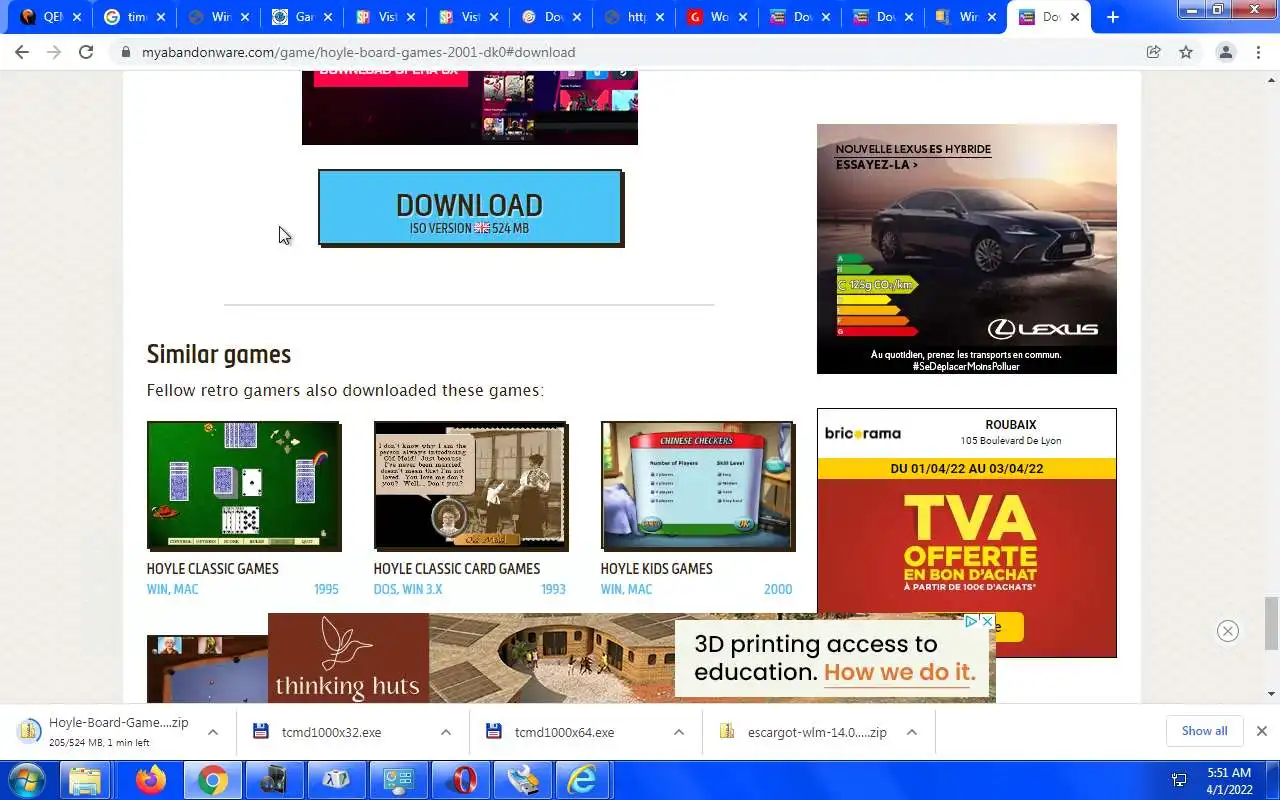Click the padlock site info icon
The height and width of the screenshot is (800, 1280).
126,52
